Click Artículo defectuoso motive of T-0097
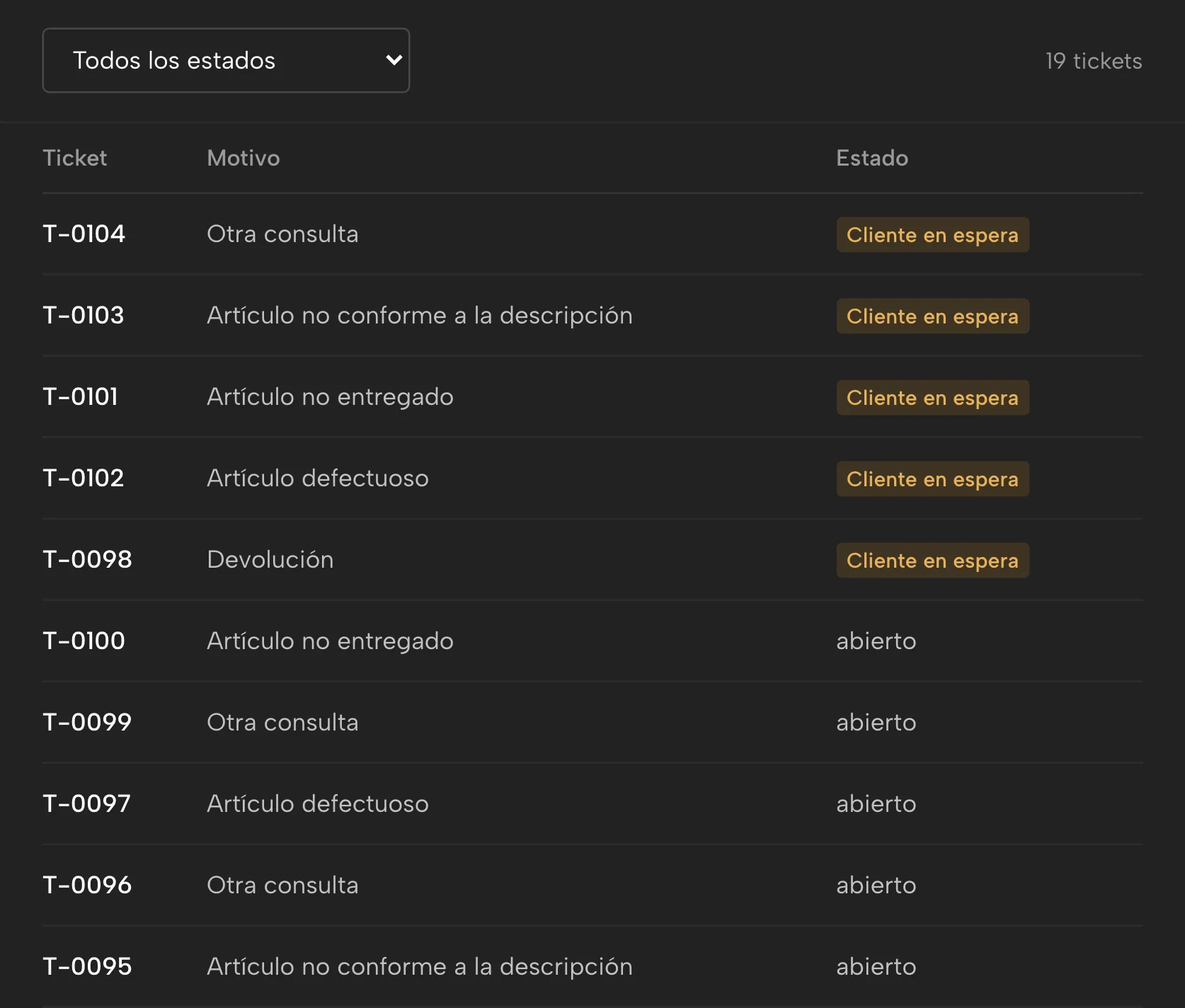 tap(318, 803)
